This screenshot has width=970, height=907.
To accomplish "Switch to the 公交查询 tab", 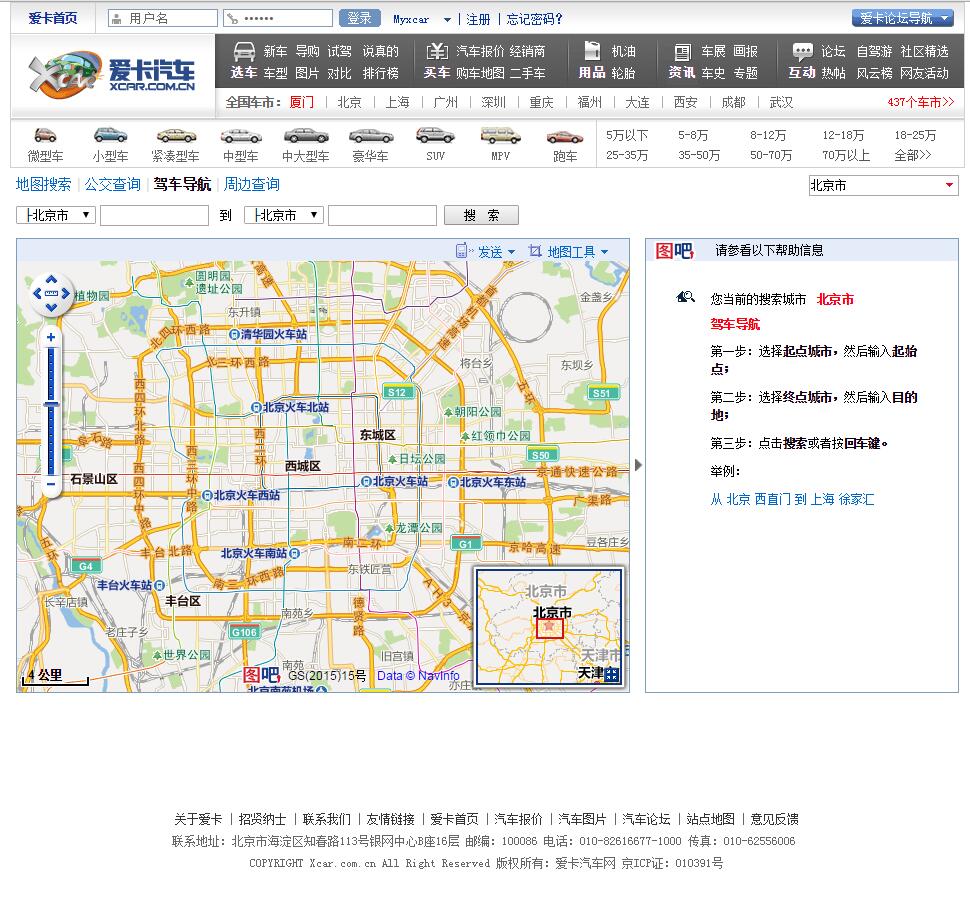I will click(x=112, y=184).
